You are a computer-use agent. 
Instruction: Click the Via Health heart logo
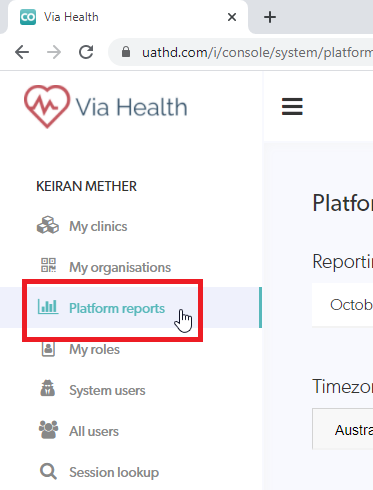coord(47,106)
